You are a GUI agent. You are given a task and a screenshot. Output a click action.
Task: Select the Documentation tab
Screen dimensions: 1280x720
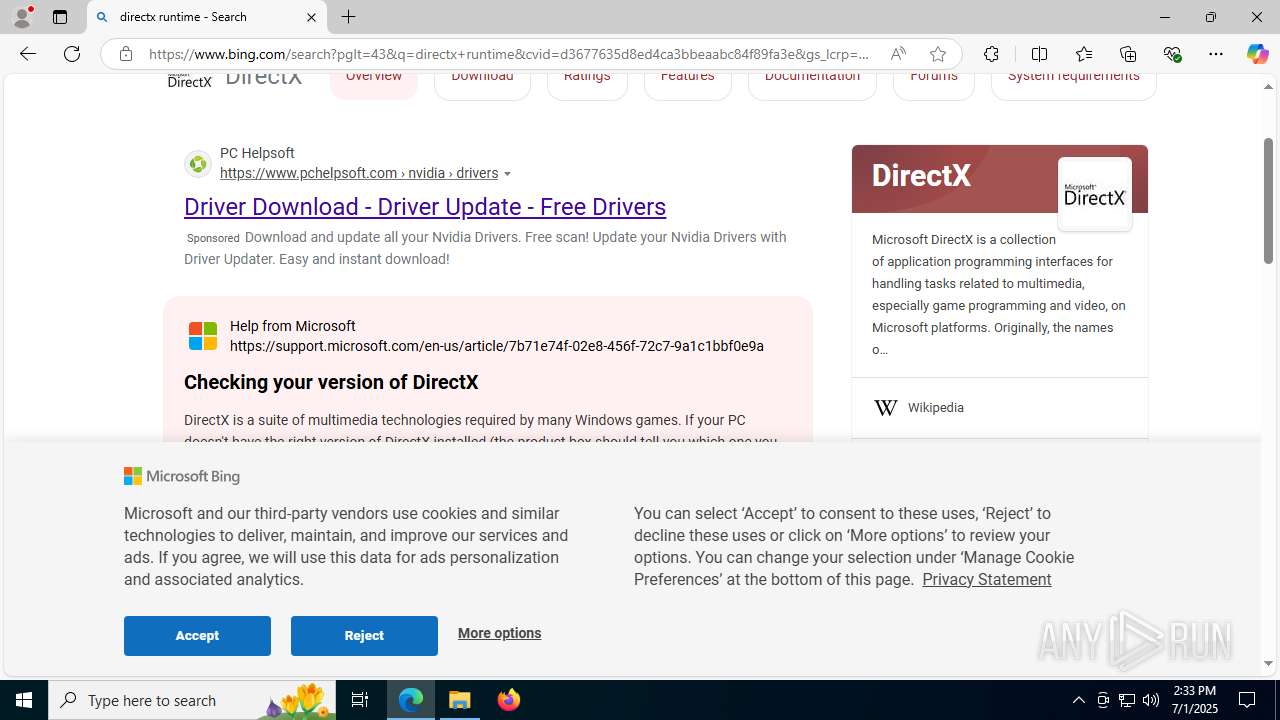pos(812,82)
